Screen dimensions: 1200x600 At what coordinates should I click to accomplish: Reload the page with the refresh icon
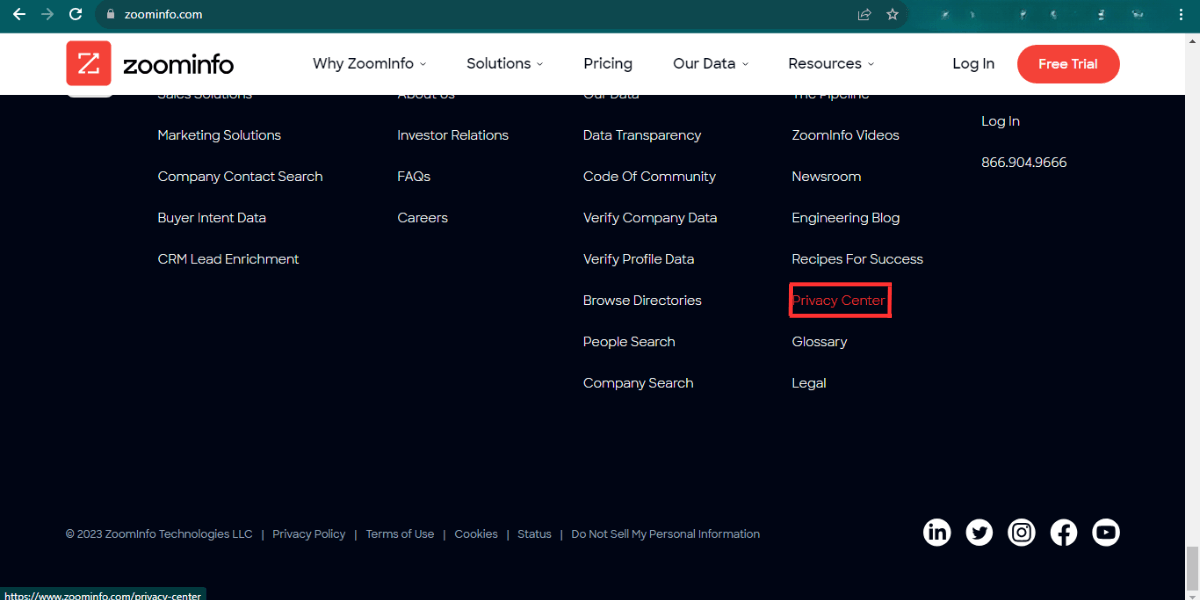(x=75, y=15)
